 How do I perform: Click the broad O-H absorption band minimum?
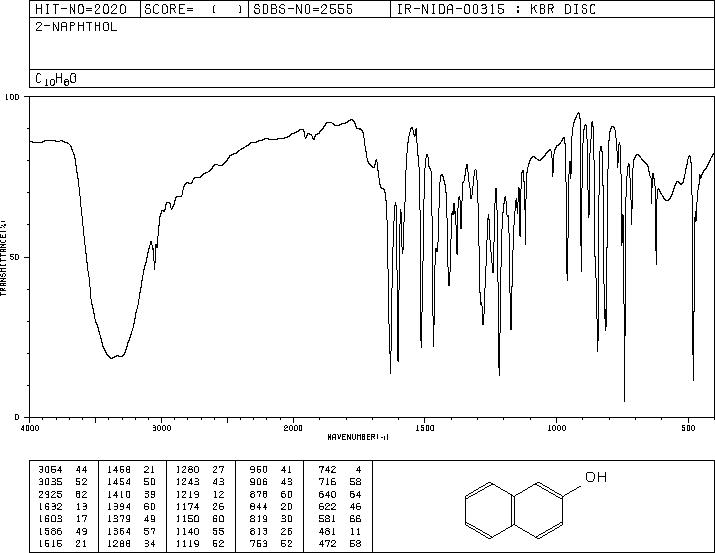(x=112, y=357)
